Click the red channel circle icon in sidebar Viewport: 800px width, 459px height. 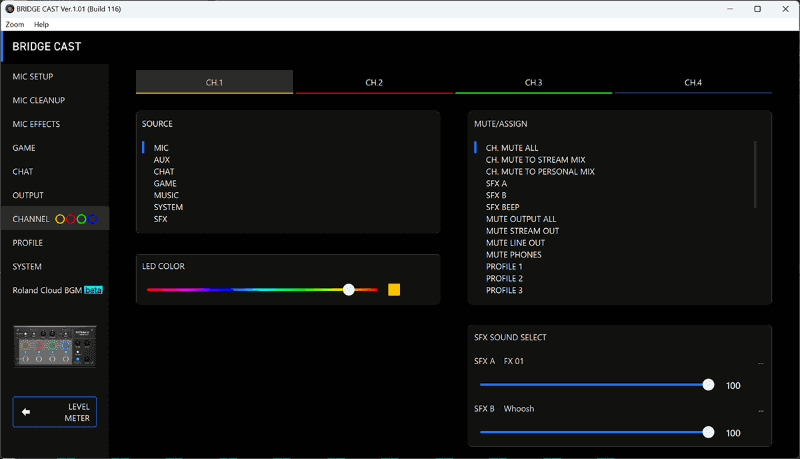[x=71, y=219]
